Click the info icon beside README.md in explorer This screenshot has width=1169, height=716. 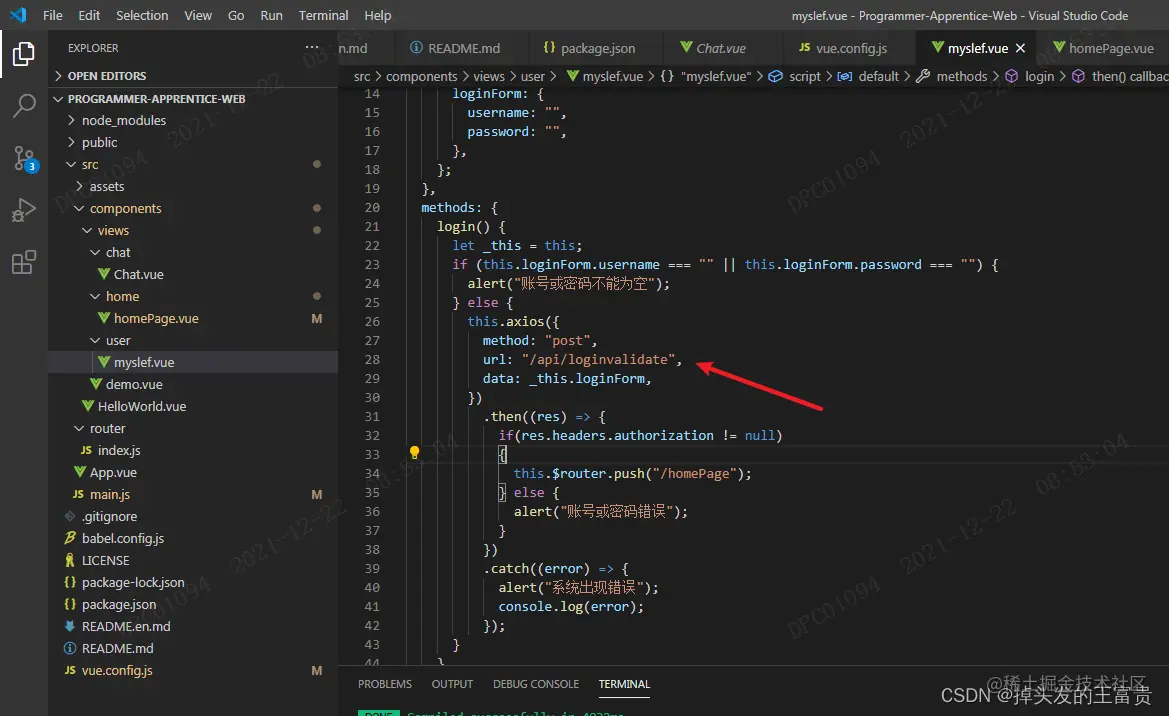coord(70,648)
